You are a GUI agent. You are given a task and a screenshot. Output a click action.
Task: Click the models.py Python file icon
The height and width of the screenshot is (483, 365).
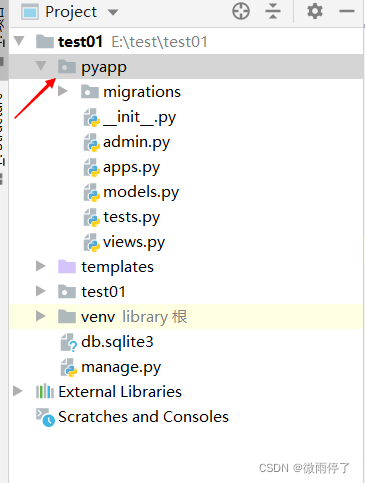coord(91,192)
